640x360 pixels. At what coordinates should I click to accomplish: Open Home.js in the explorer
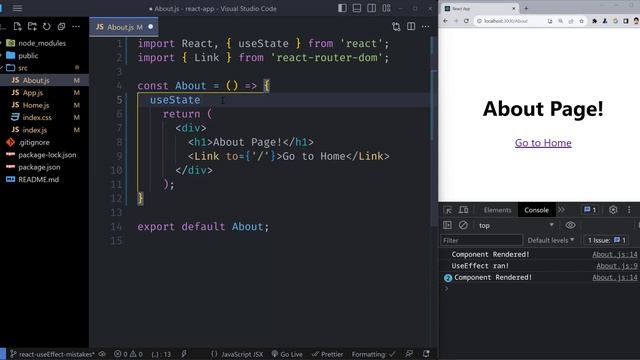[36, 105]
